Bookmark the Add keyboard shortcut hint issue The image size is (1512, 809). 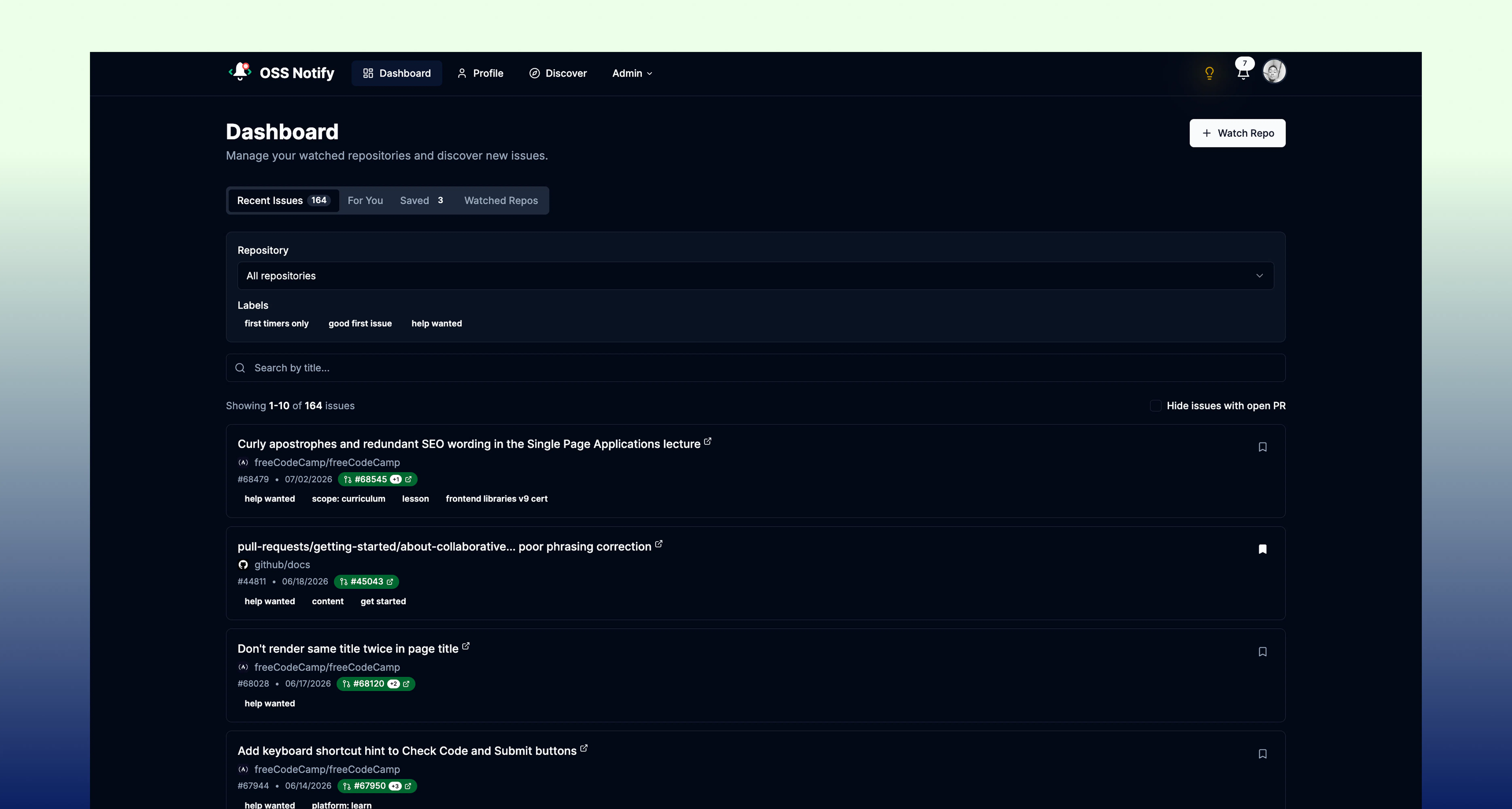pos(1262,754)
